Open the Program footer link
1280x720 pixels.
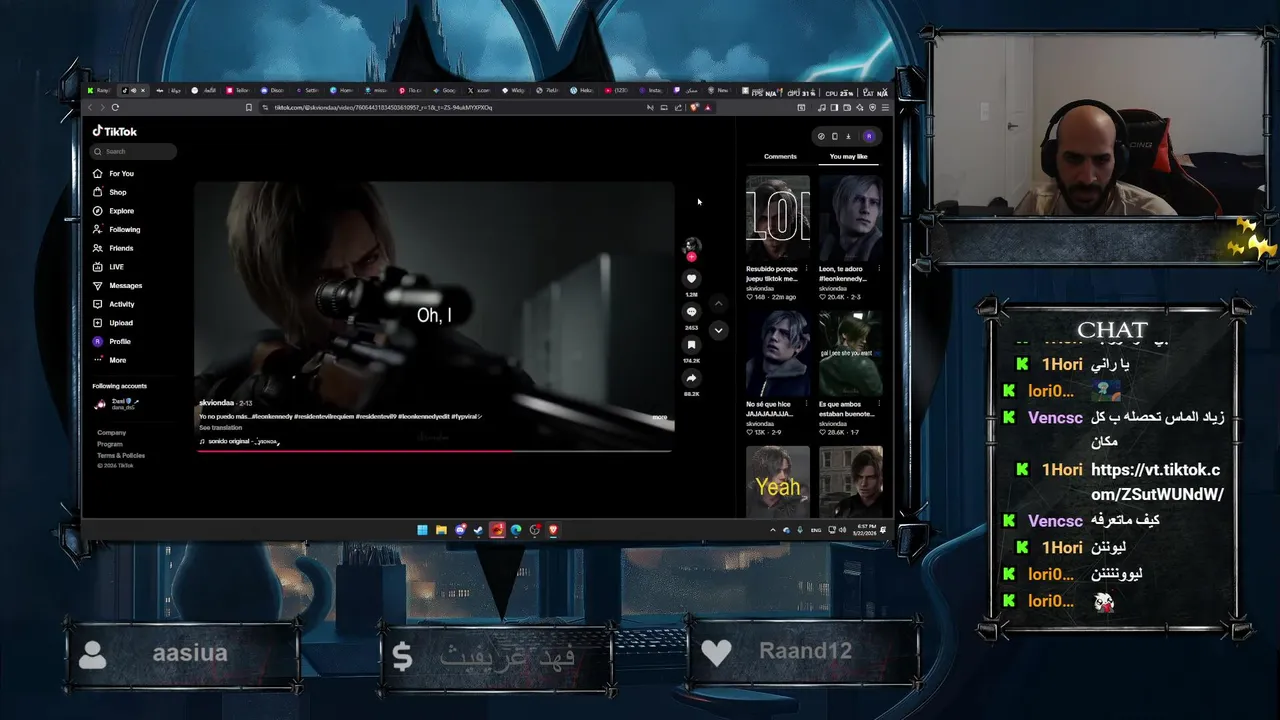(x=110, y=444)
